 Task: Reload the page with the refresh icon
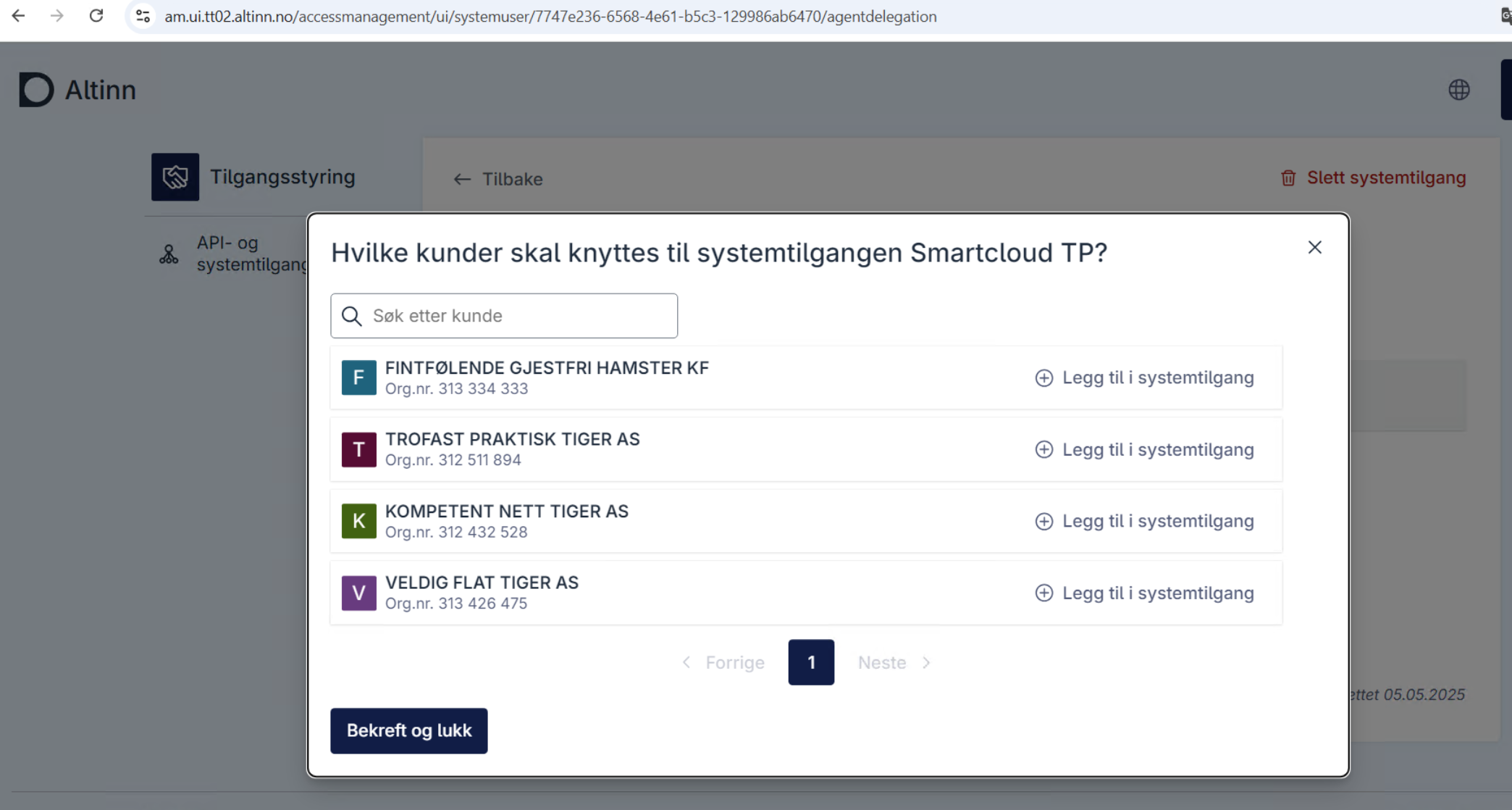click(x=96, y=16)
